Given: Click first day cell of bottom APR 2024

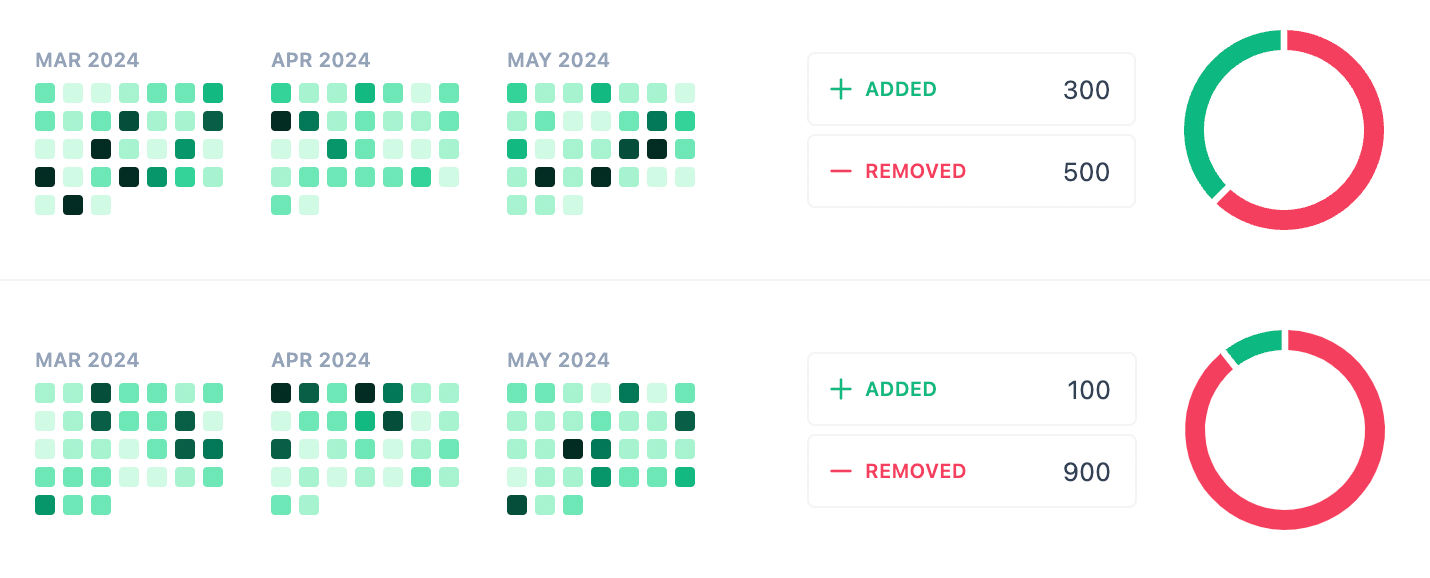Looking at the screenshot, I should tap(281, 393).
